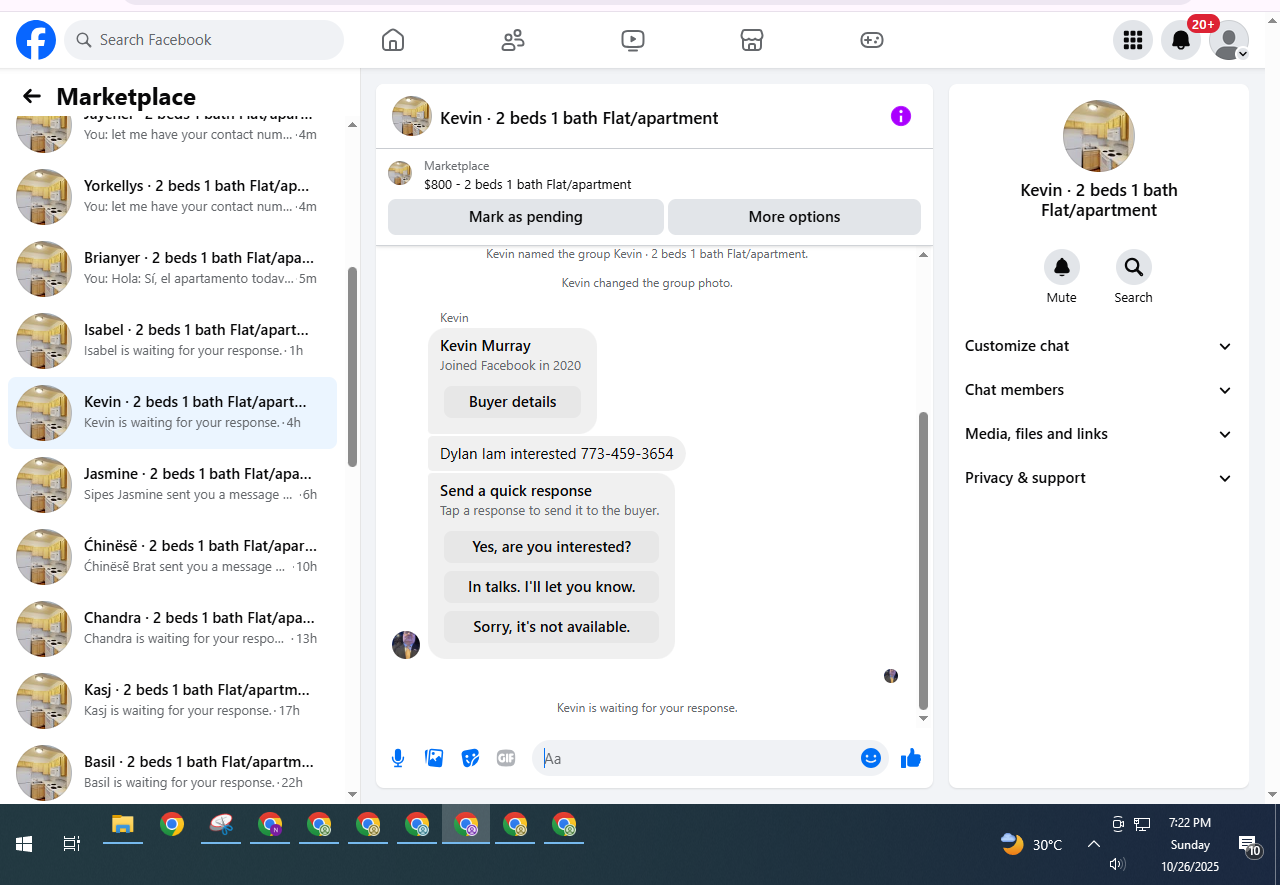
Task: Open the Windows notification center icon
Action: (1248, 846)
